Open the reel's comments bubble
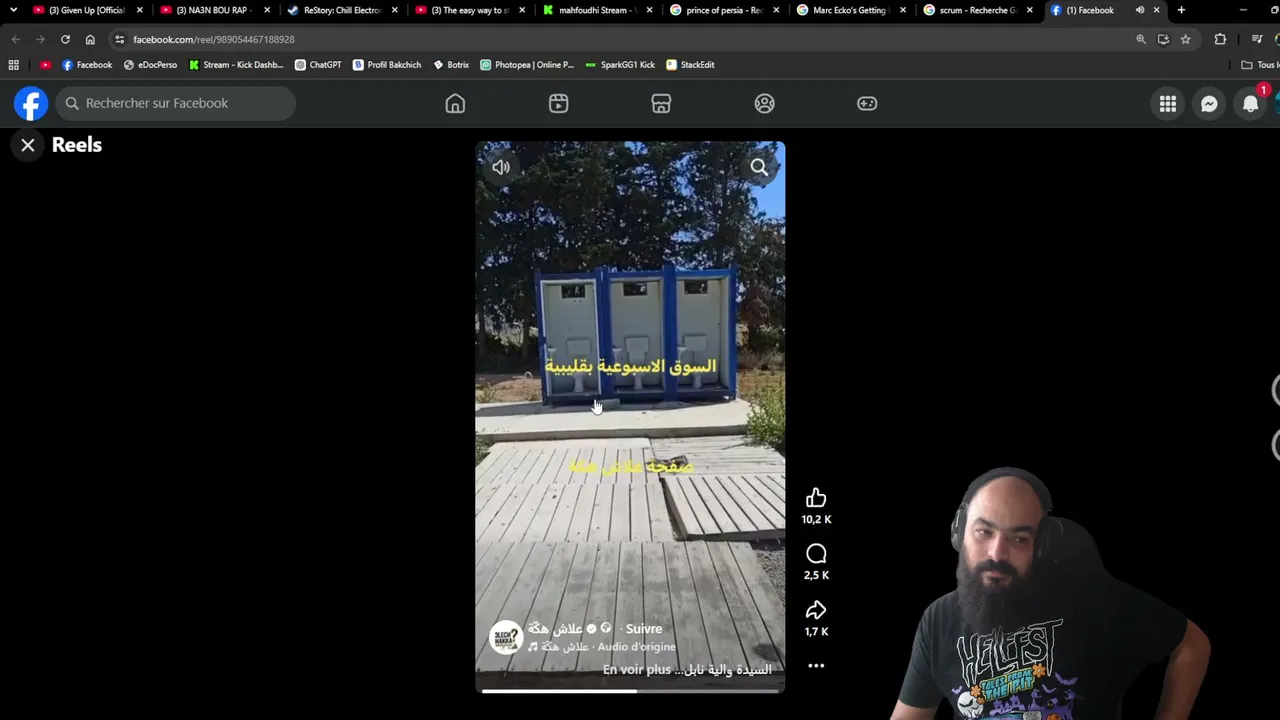Image resolution: width=1280 pixels, height=720 pixels. (816, 554)
